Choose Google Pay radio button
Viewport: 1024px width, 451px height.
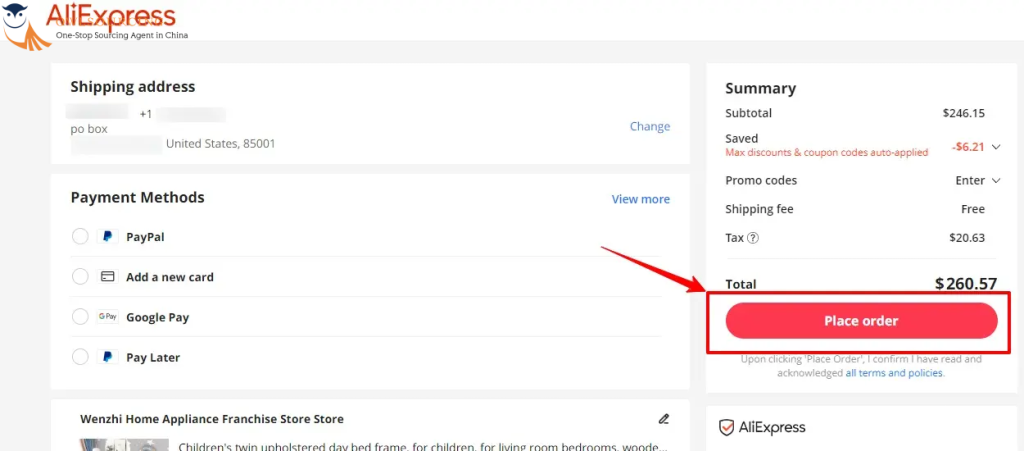click(x=80, y=317)
